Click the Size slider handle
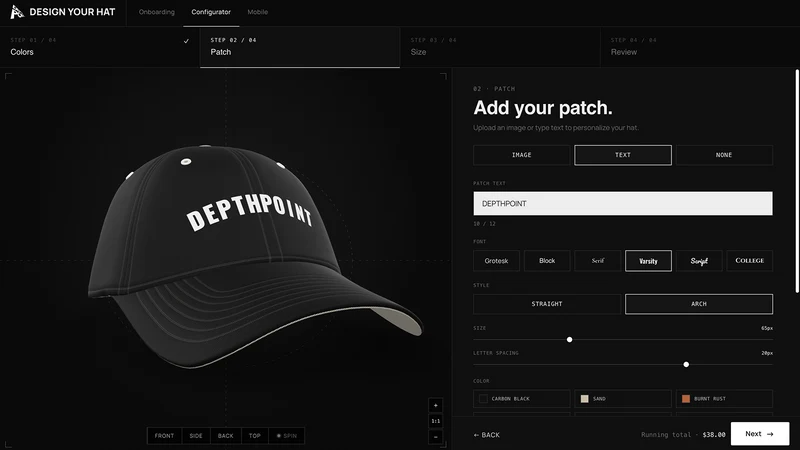This screenshot has height=450, width=800. pyautogui.click(x=569, y=340)
